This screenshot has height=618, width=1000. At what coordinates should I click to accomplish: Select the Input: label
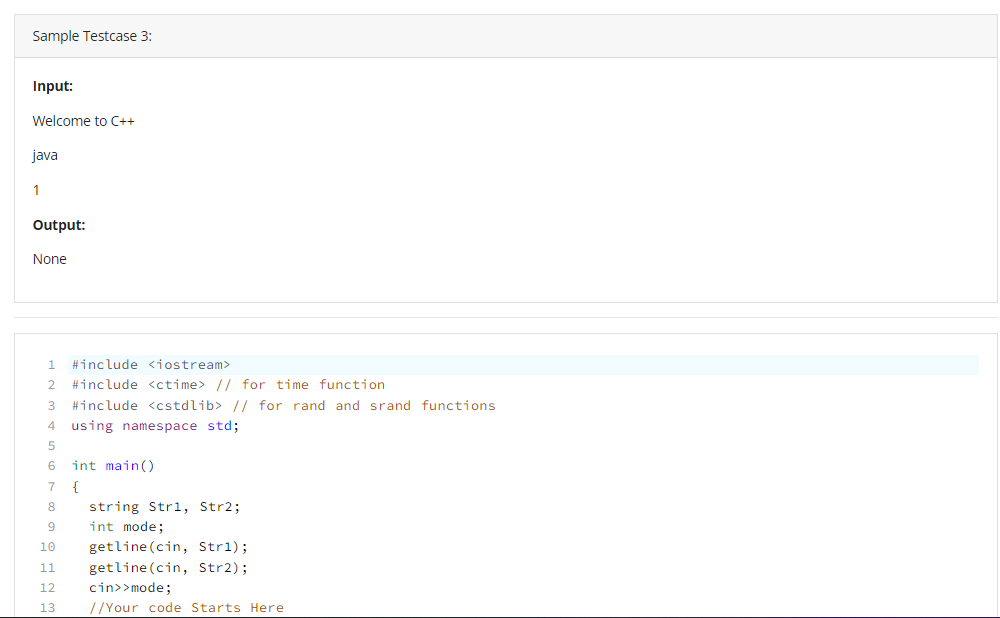(x=52, y=86)
